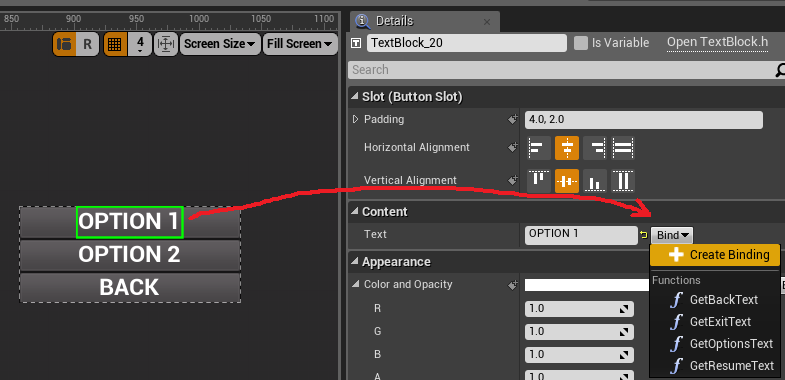This screenshot has width=785, height=380.
Task: Expand the Padding property
Action: [355, 119]
